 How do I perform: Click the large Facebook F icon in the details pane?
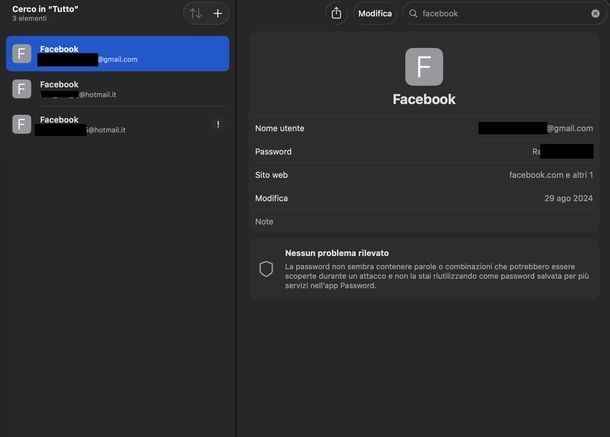424,67
